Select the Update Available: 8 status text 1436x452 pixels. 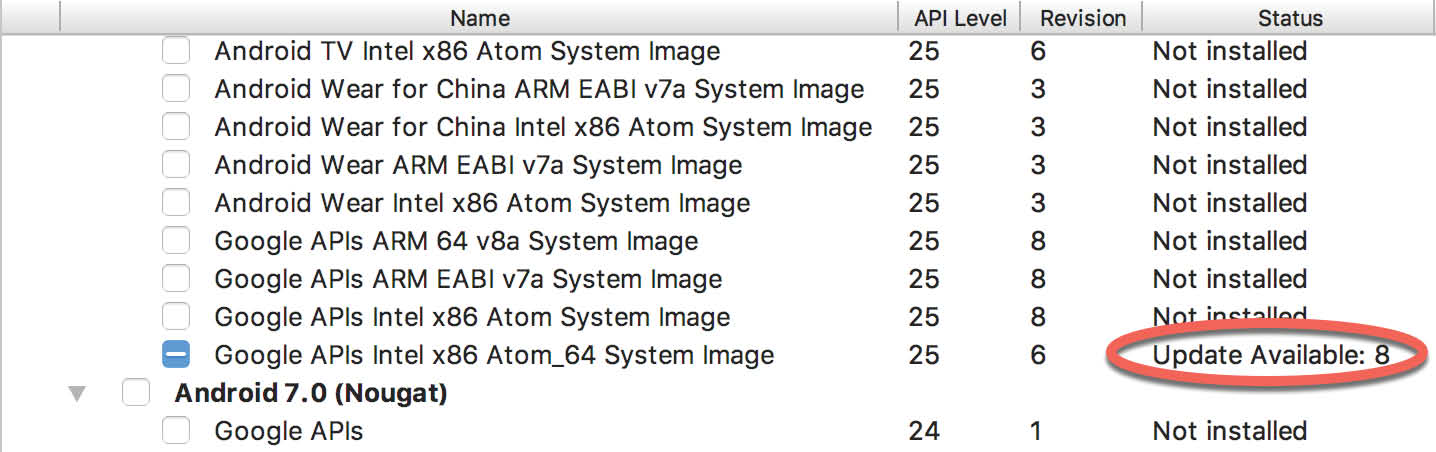tap(1271, 355)
